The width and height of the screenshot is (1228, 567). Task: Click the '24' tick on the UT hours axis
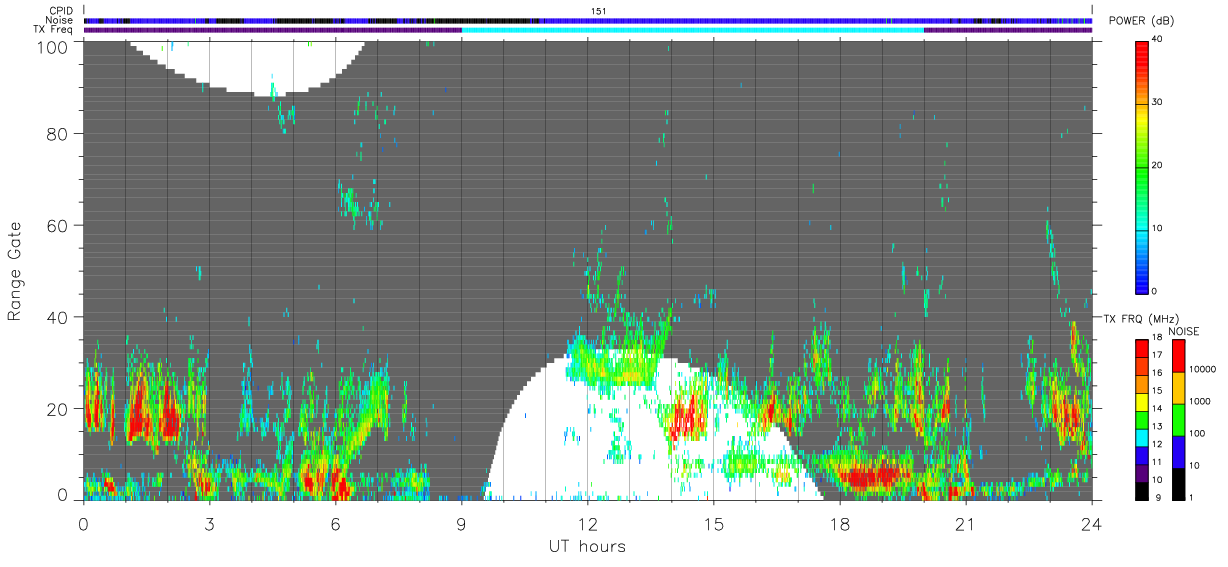tap(1092, 524)
